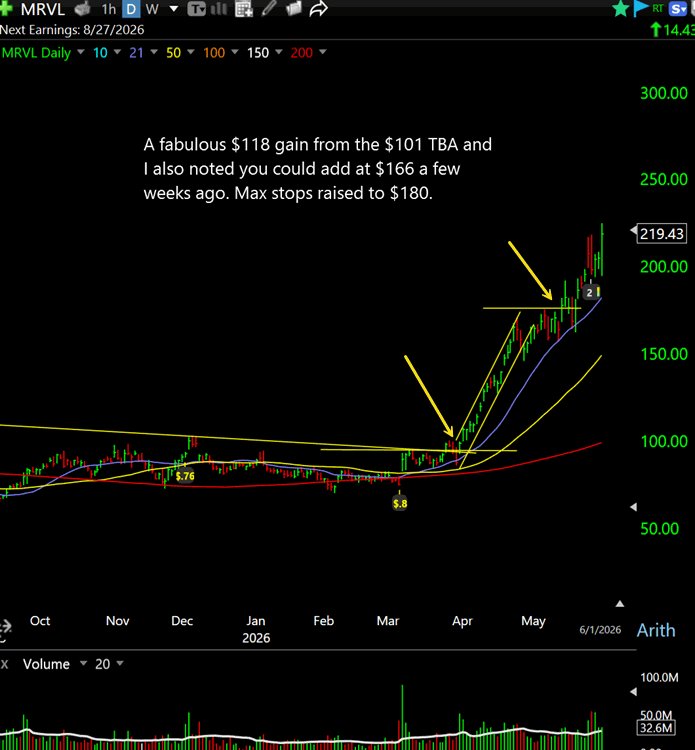Click the 150 moving average label
Screen dimensions: 695x750
[x=258, y=53]
